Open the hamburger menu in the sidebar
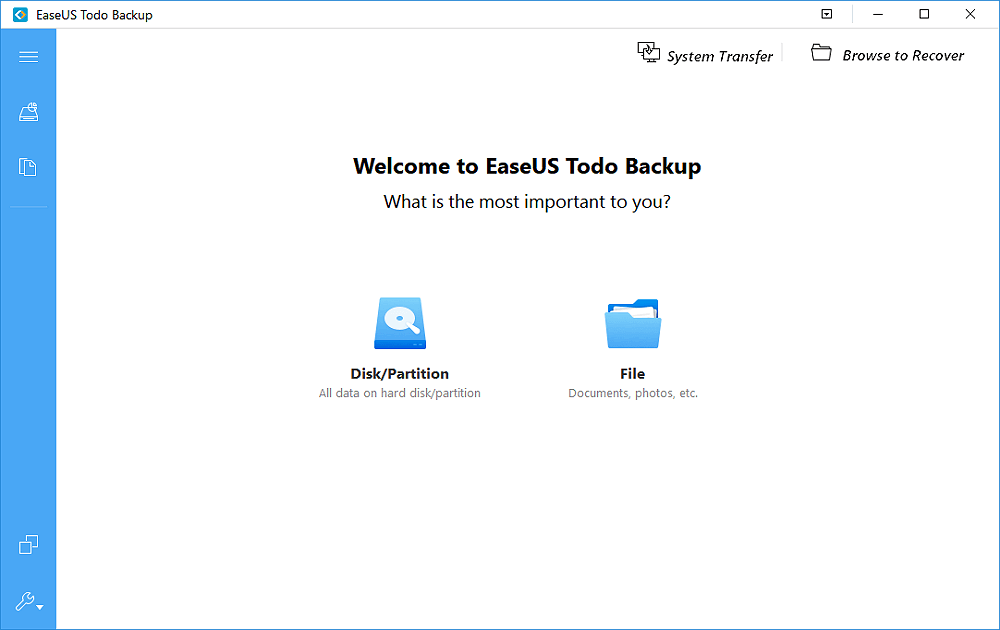1000x630 pixels. [x=28, y=56]
